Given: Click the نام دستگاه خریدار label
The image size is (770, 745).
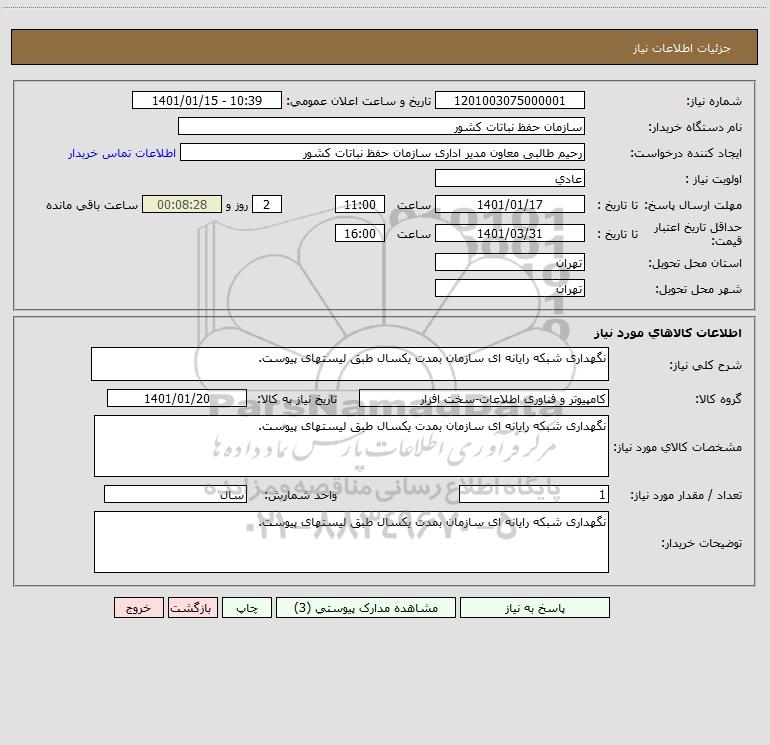Looking at the screenshot, I should click(695, 128).
